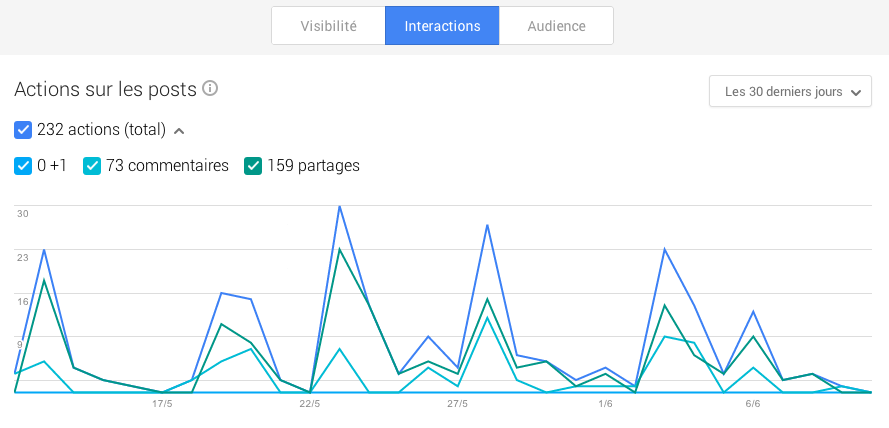Image resolution: width=889 pixels, height=428 pixels.
Task: Click the info icon beside Actions sur les posts
Action: [x=210, y=88]
